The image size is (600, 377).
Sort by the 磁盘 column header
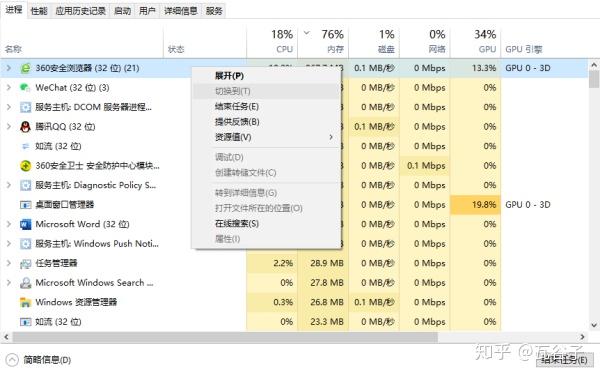coord(374,41)
